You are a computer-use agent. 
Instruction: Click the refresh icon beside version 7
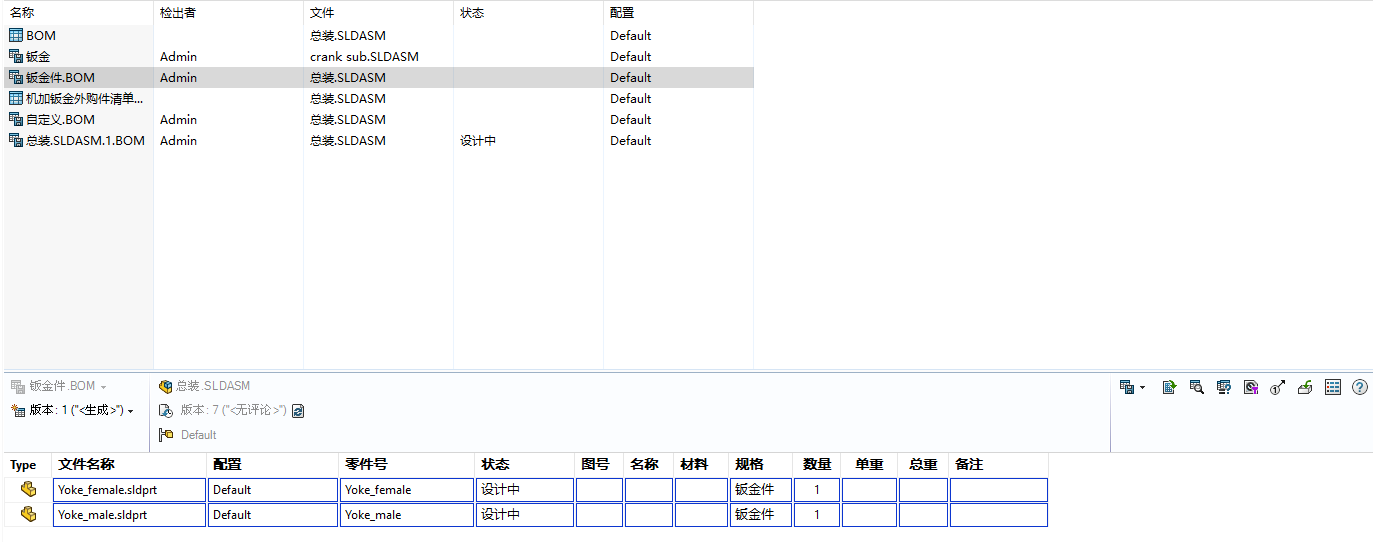[297, 410]
